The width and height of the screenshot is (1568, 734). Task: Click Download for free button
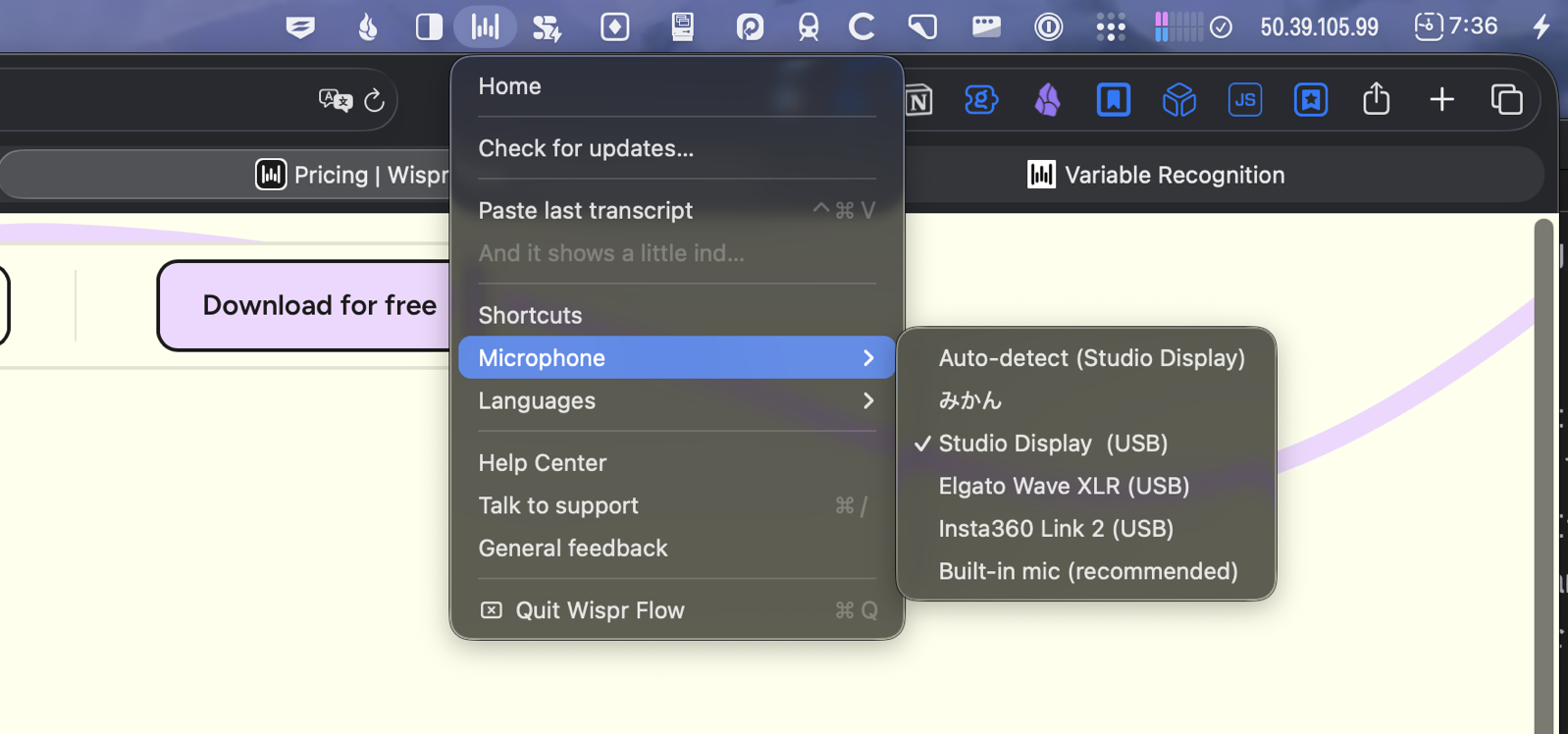click(306, 305)
